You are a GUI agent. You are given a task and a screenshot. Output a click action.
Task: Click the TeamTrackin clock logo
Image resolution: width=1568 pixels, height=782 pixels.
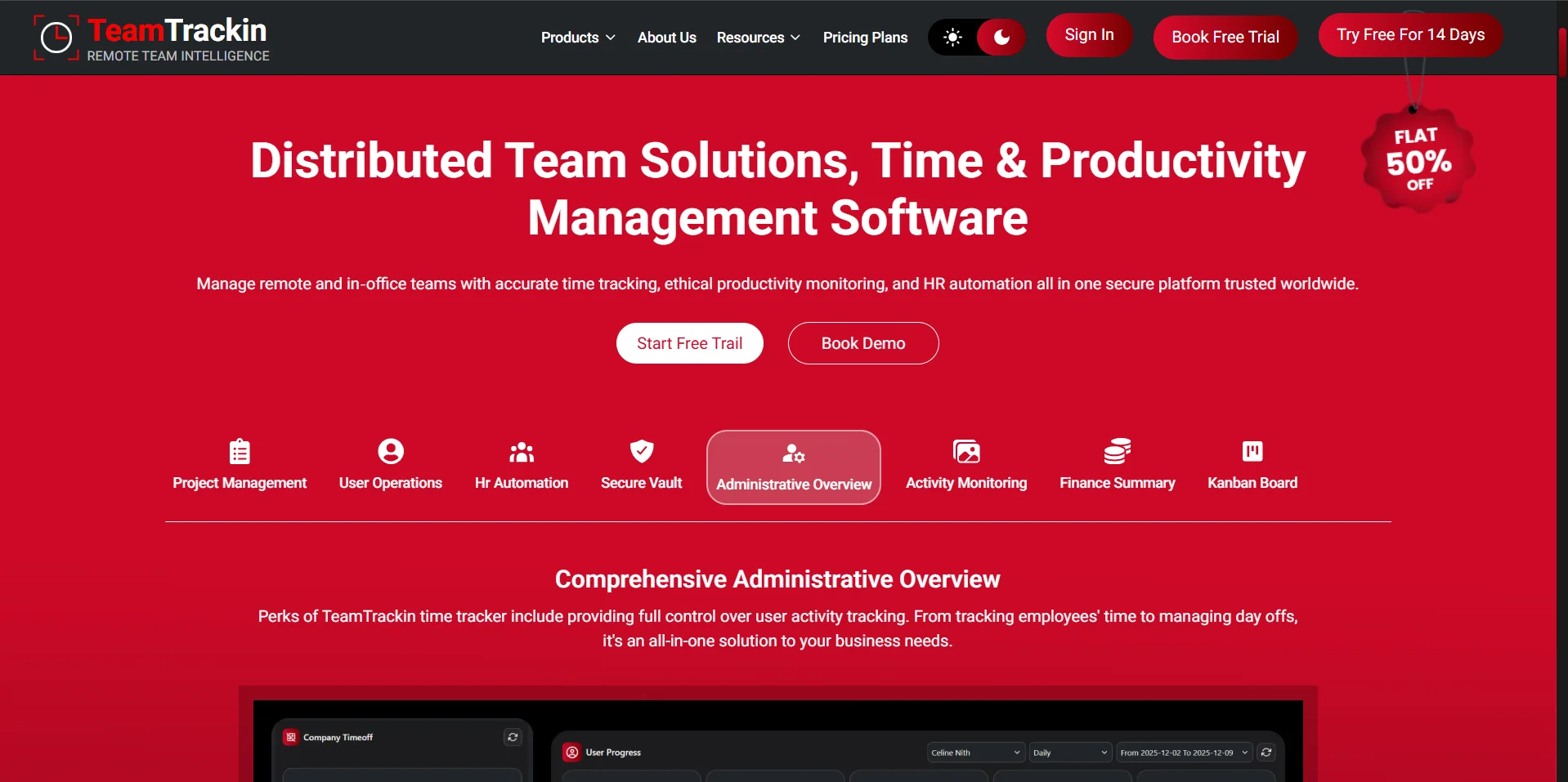(56, 38)
